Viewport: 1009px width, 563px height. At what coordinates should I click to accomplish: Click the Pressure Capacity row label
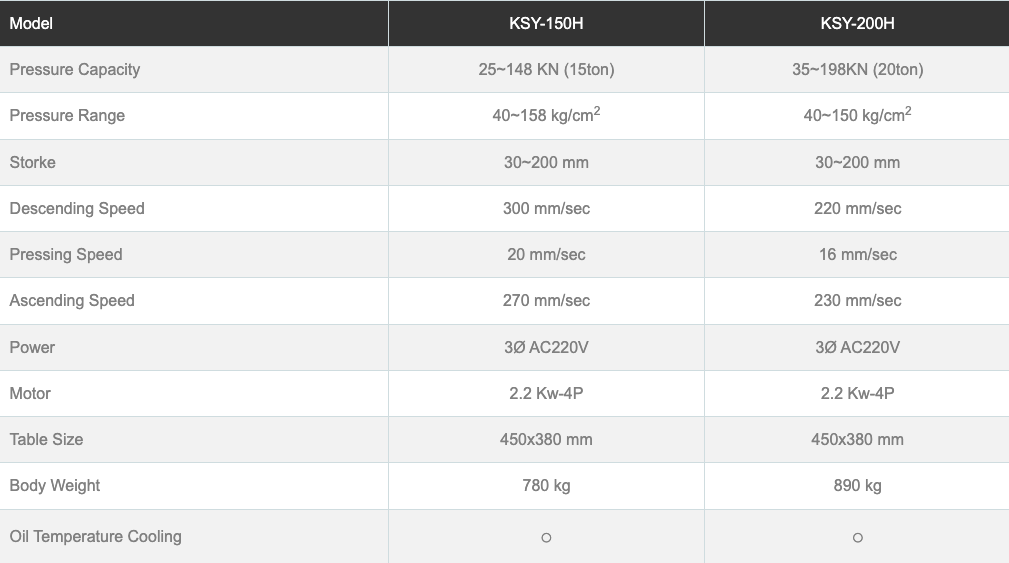75,69
